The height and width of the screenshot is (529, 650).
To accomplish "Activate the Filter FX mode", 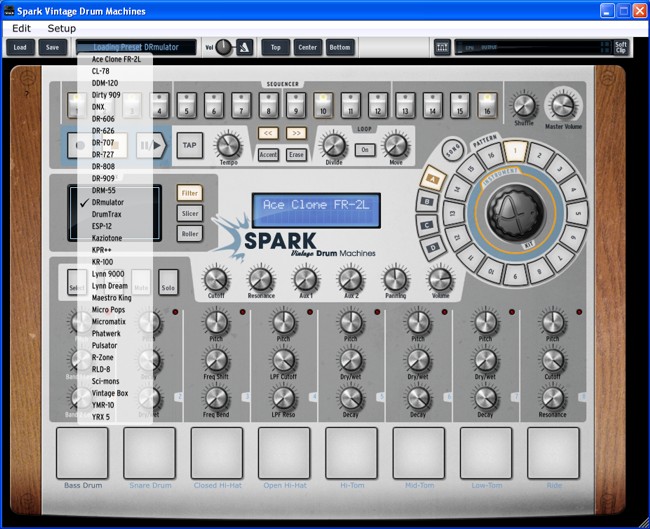I will click(x=190, y=193).
